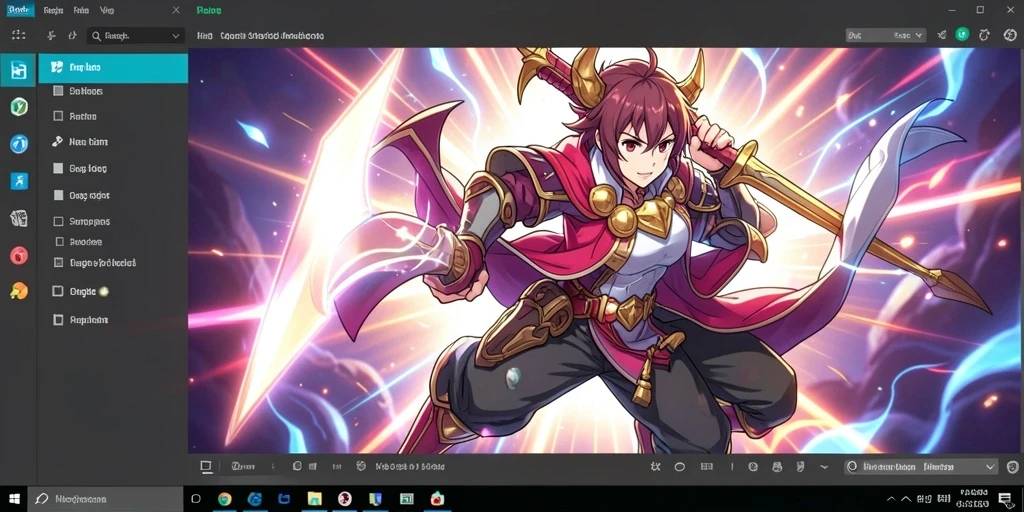Viewport: 1024px width, 512px height.
Task: Open the red round icon in left strip
Action: point(19,255)
